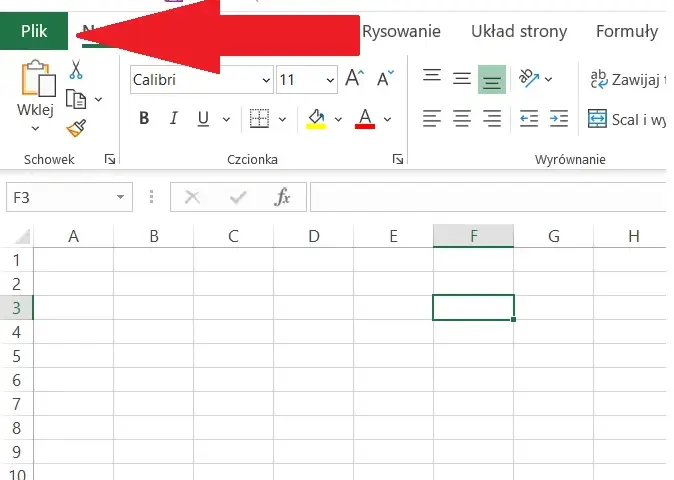Screen dimensions: 674x480
Task: Toggle the highlighted bottom align button
Action: (x=492, y=79)
